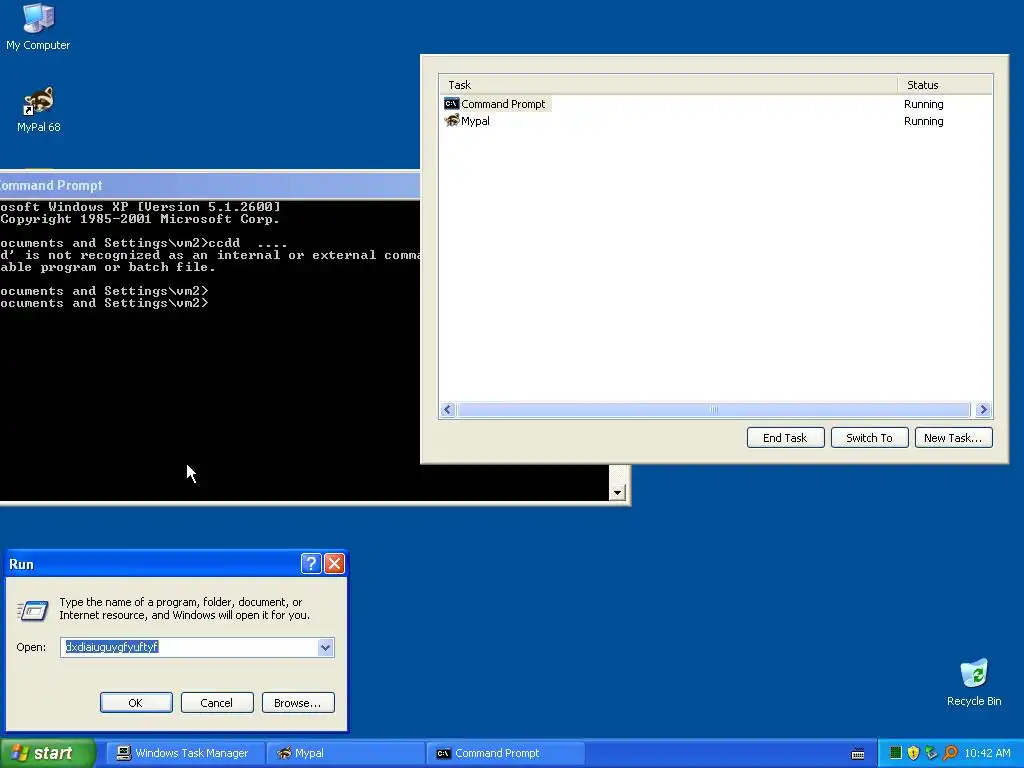Screen dimensions: 1024x768
Task: Switch to Command Prompt taskbar button
Action: [506, 753]
